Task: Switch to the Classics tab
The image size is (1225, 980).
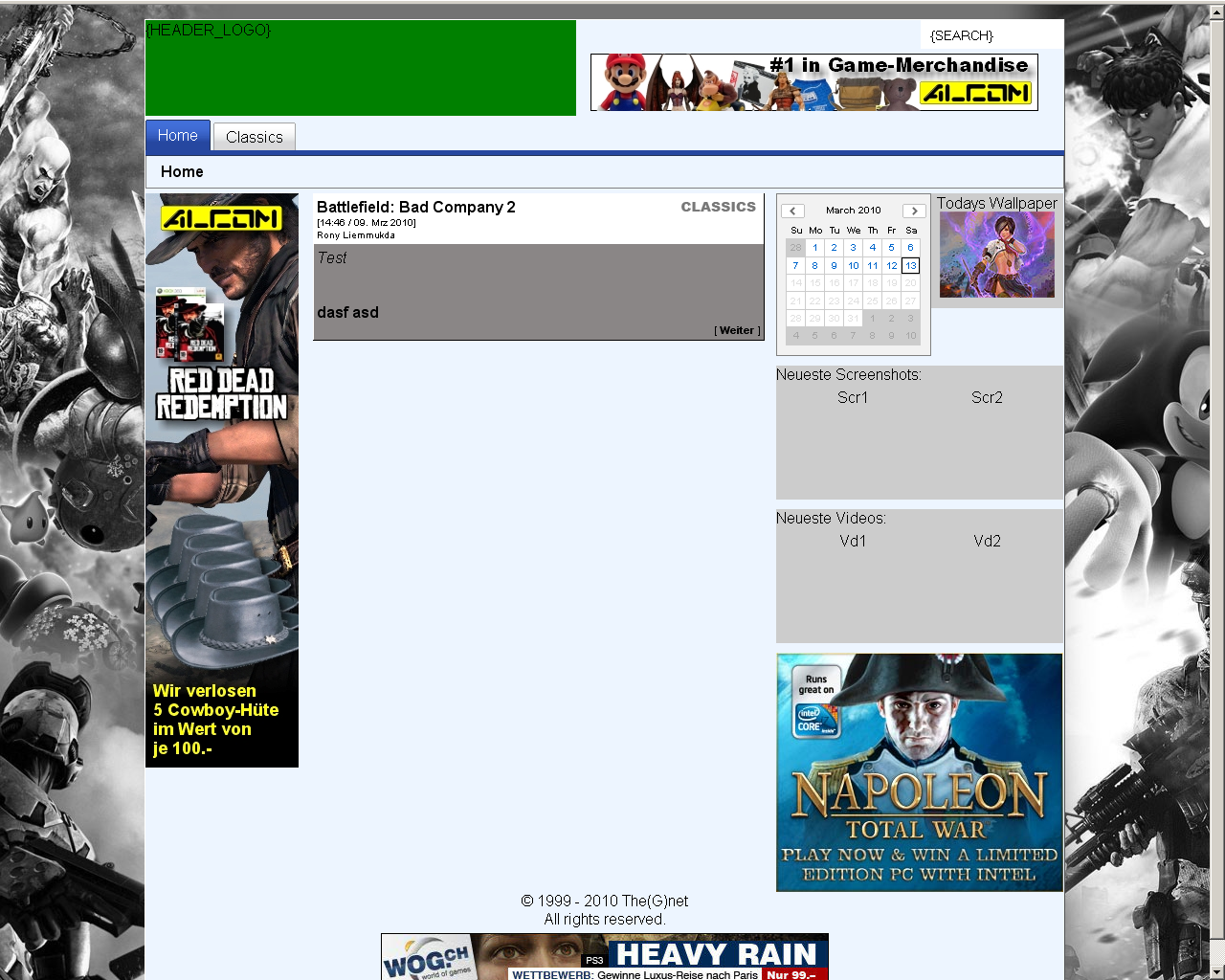Action: click(255, 137)
